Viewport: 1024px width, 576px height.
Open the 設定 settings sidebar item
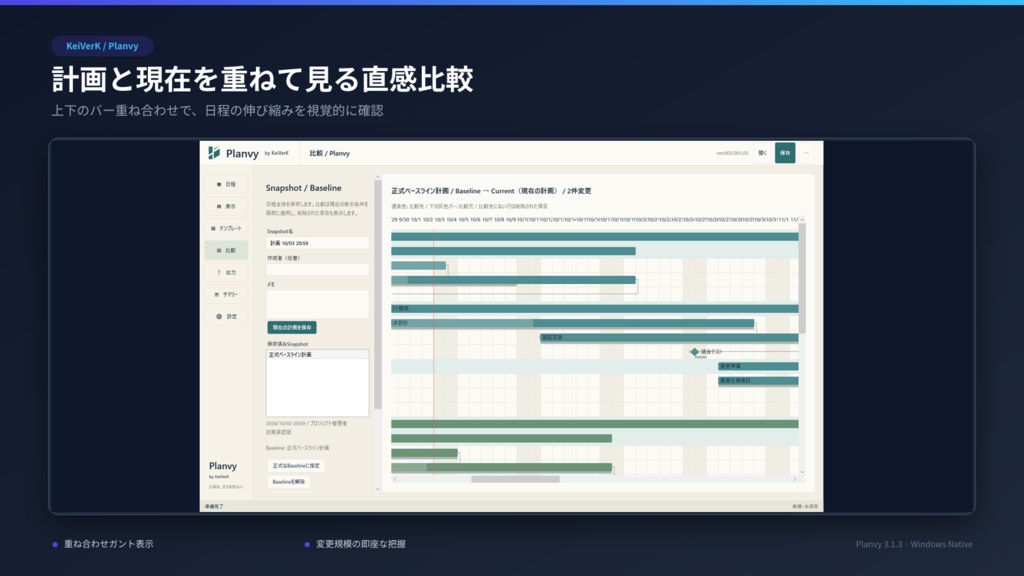pos(226,317)
